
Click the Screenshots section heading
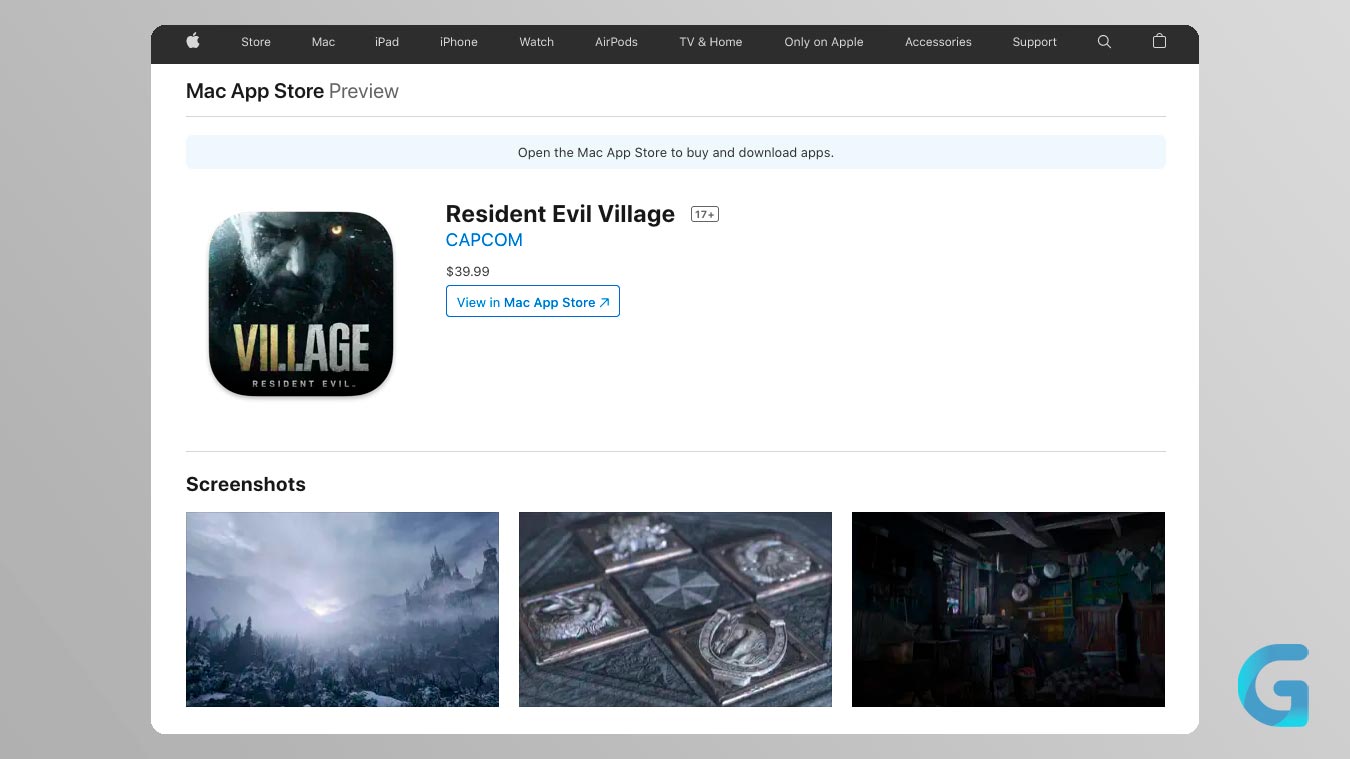pos(246,484)
